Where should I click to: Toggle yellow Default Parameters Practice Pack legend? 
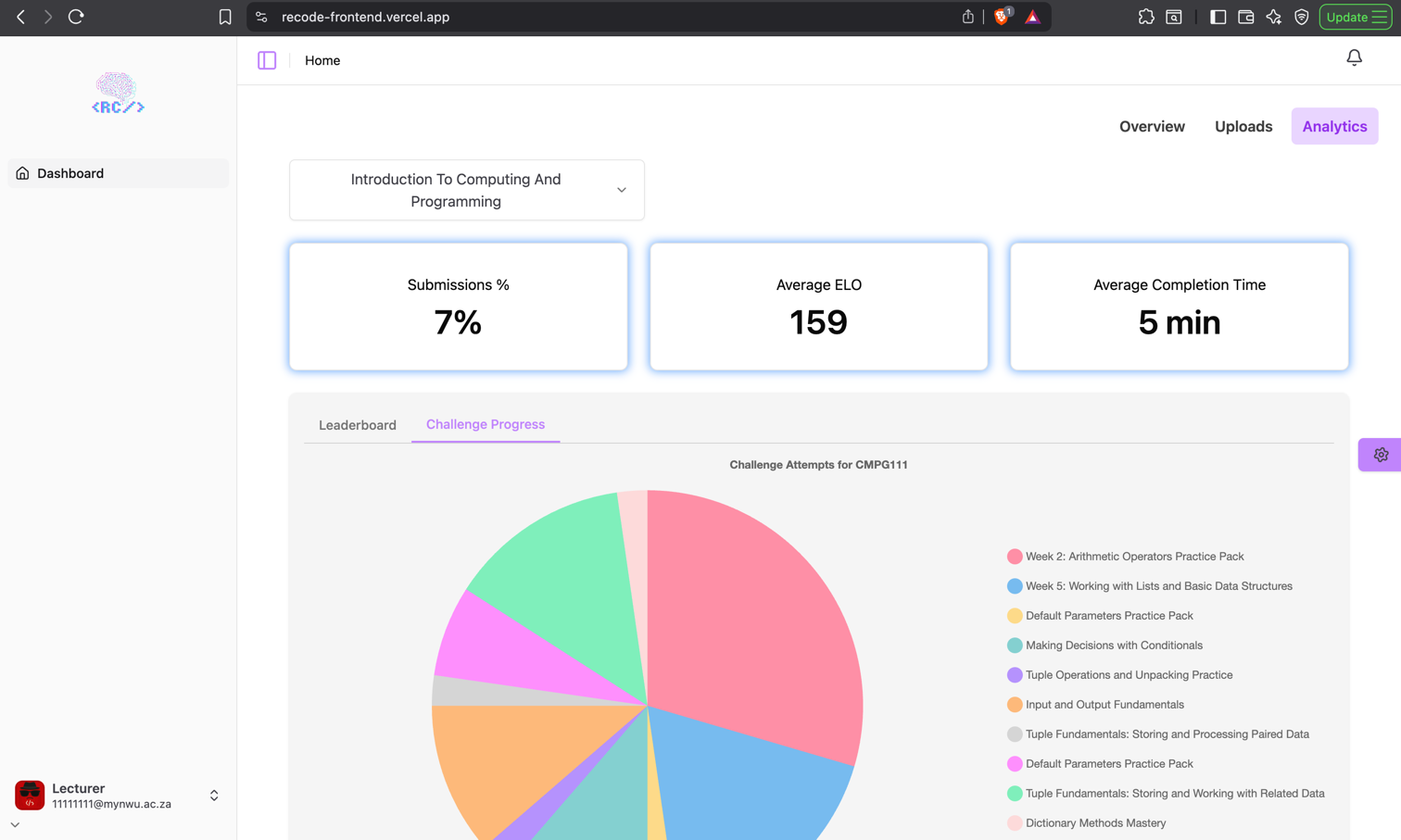(x=1100, y=616)
